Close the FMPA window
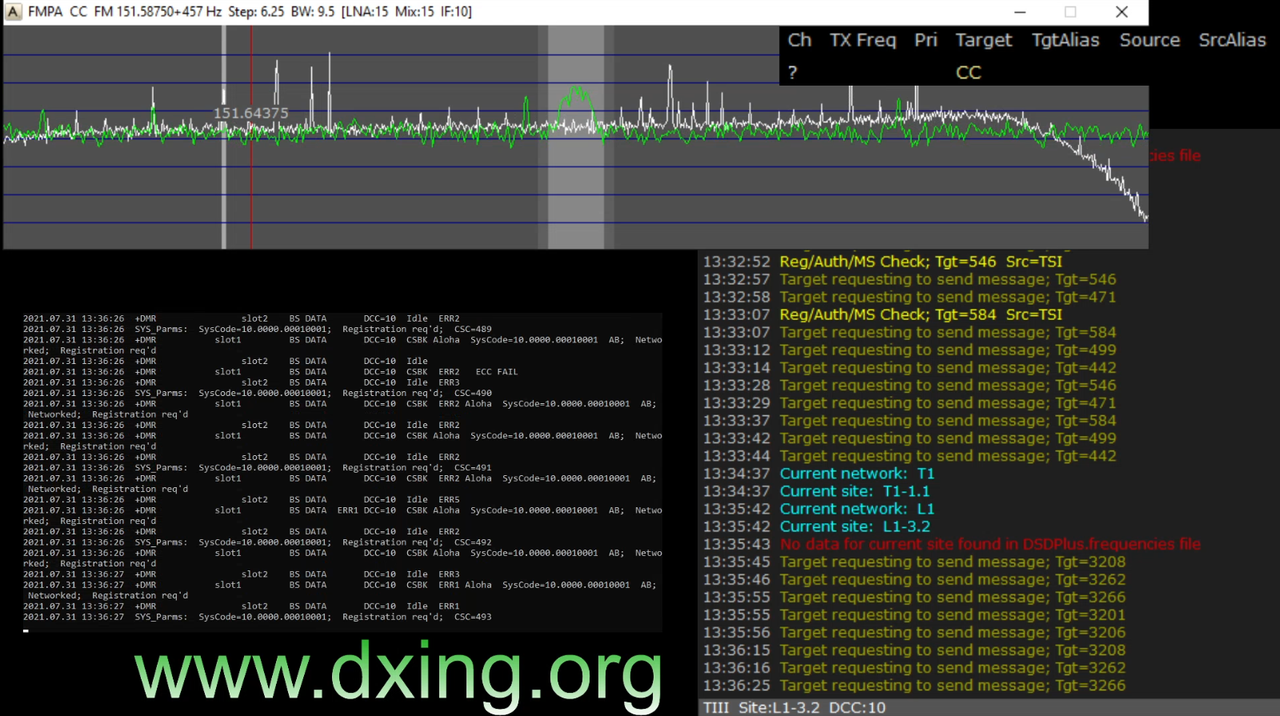The image size is (1280, 716). pos(1121,12)
